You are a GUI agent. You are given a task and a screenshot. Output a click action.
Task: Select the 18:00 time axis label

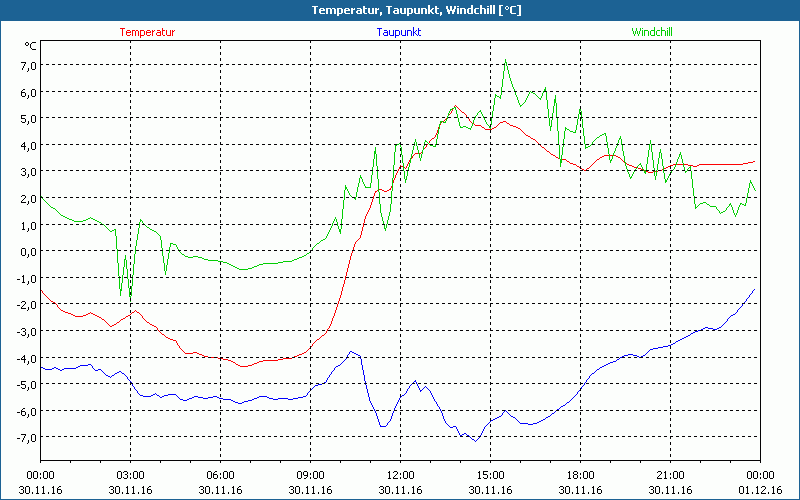580,475
